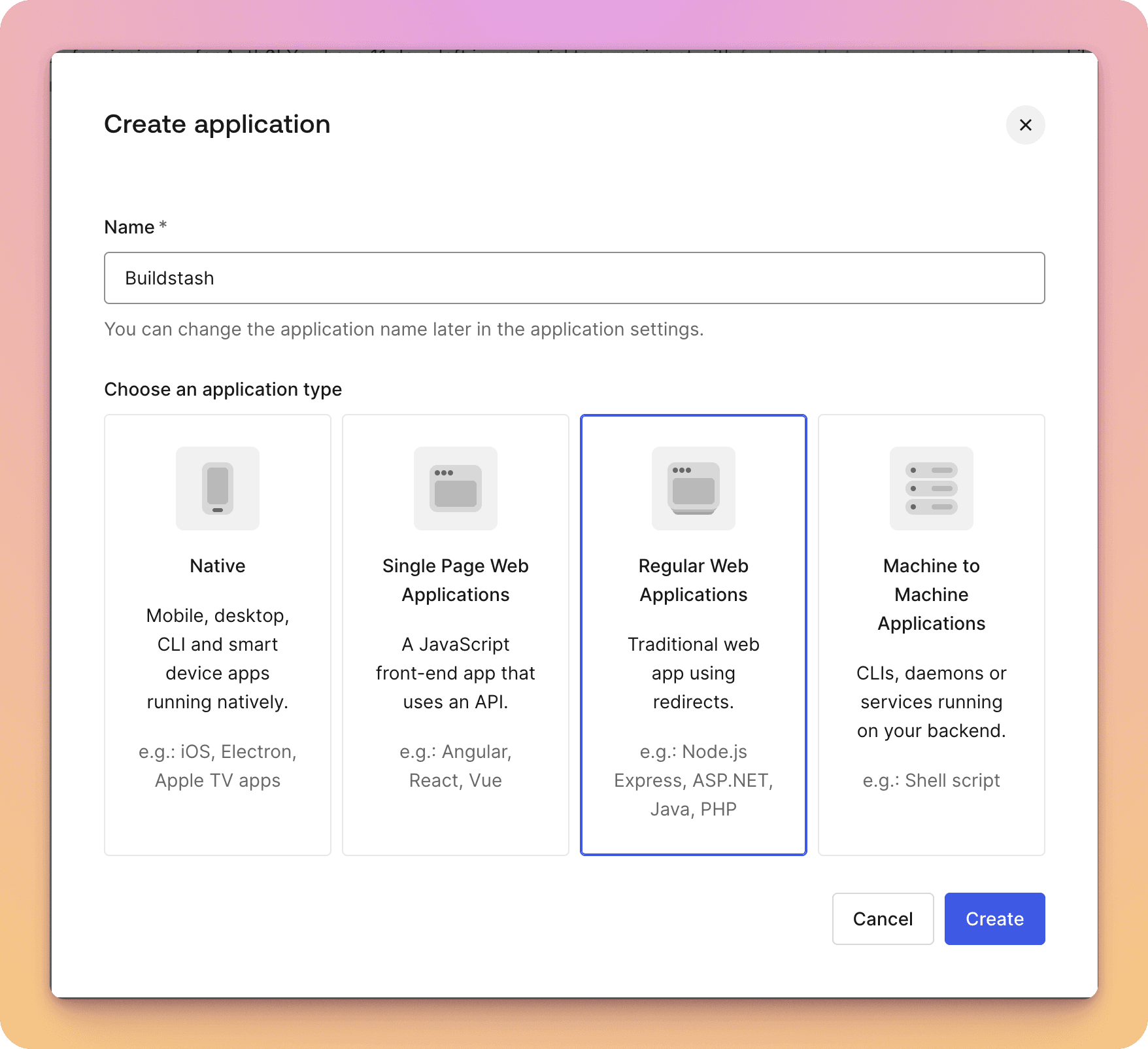This screenshot has width=1148, height=1049.
Task: Click the Native mobile device icon
Action: pos(217,489)
